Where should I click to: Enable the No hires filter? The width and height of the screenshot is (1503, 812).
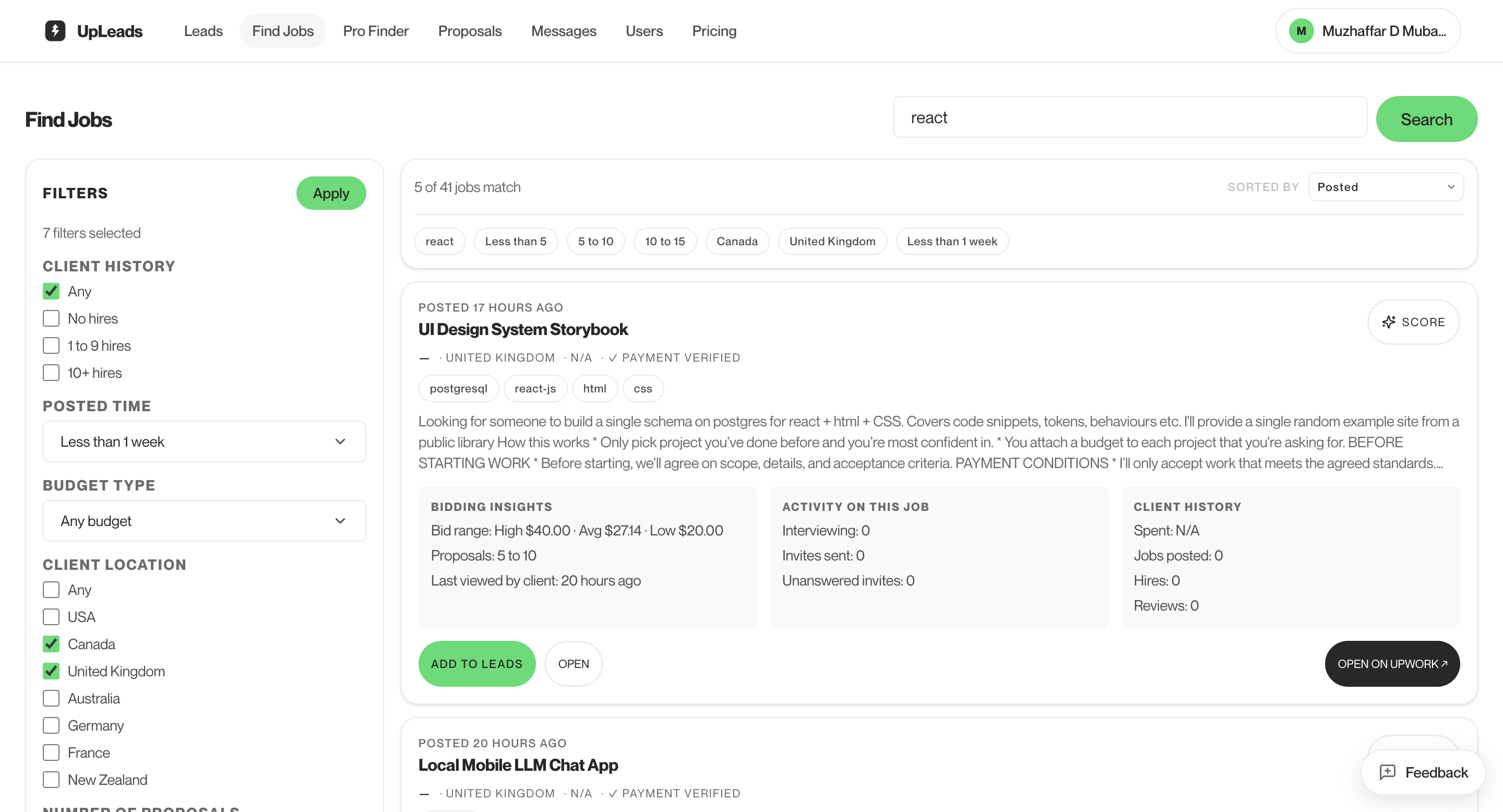point(51,318)
